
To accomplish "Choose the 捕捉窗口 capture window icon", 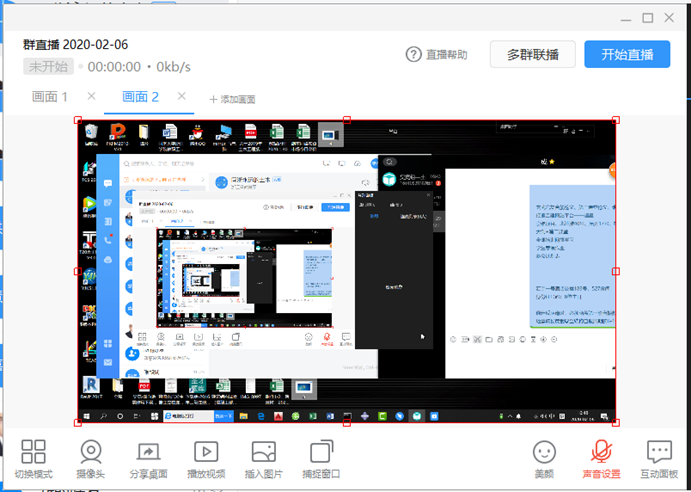I will coord(321,452).
